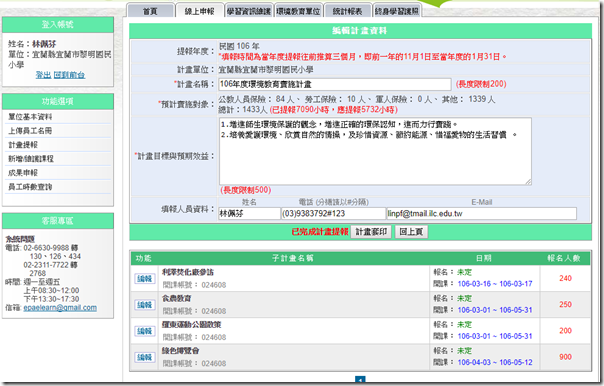604x386 pixels.
Task: Click 編輯 for the 綠色博覽會 sub-plan
Action: [144, 357]
